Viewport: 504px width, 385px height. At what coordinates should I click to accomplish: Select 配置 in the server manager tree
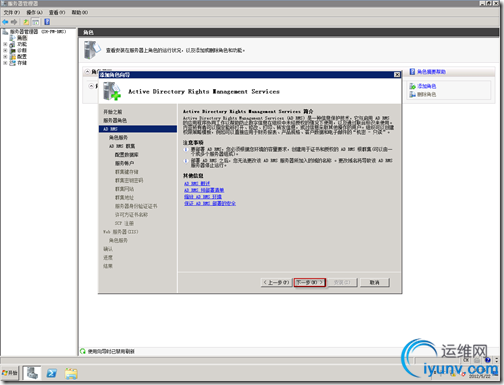pos(22,57)
